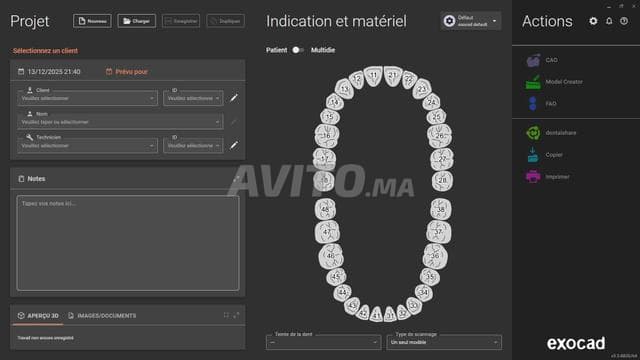The height and width of the screenshot is (360, 640).
Task: Select tooth 38 on the chart
Action: (441, 209)
